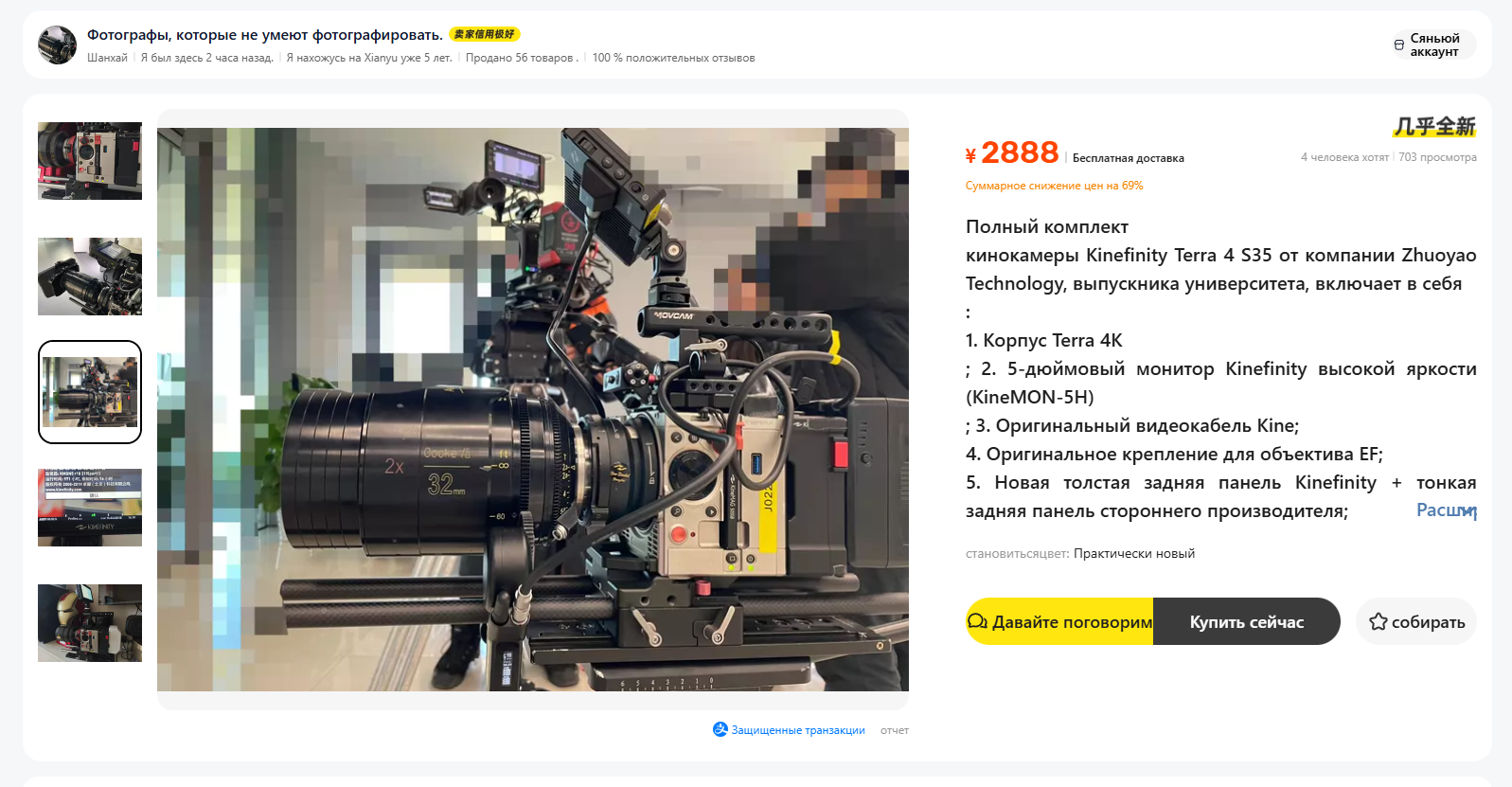
Task: Click the yellow '卖家信用极好' seller credit badge
Action: 485,34
